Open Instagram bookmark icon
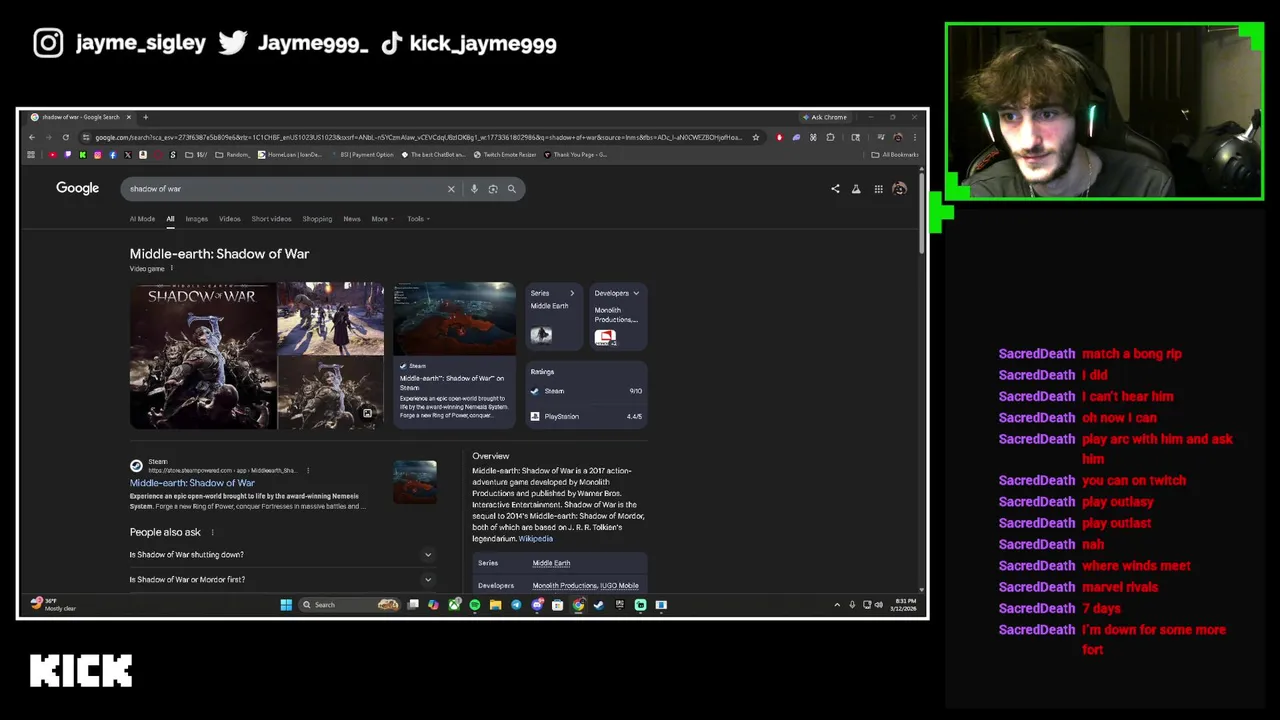Screen dimensions: 1280x720 (97, 155)
